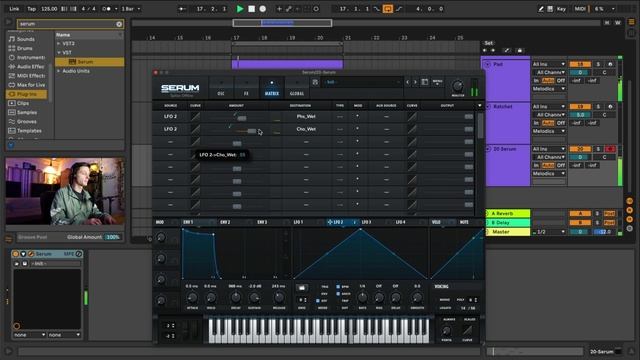Select the ENV 1 tab in Serum
The image size is (640, 360).
[x=188, y=222]
